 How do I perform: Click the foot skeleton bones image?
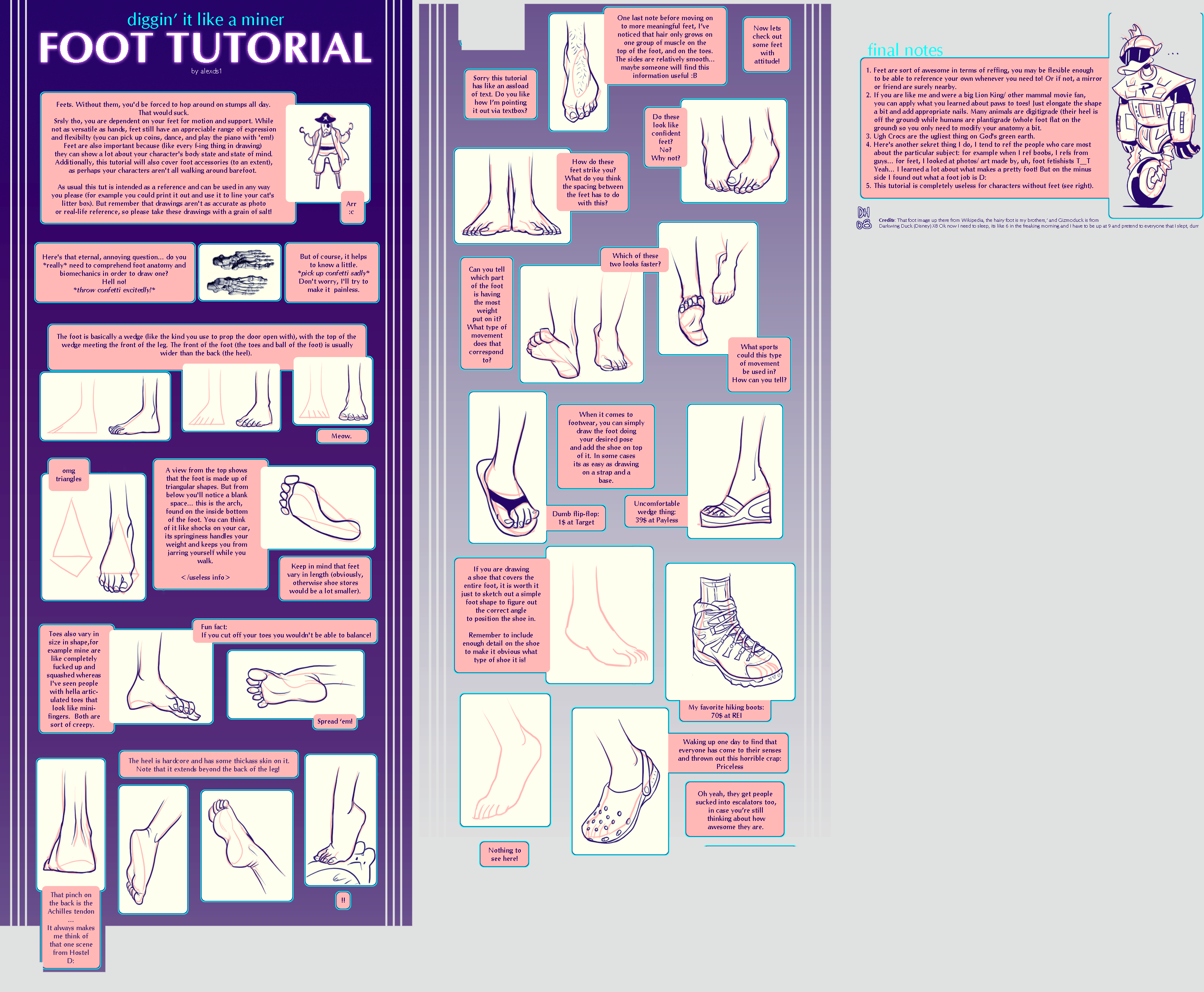[240, 273]
